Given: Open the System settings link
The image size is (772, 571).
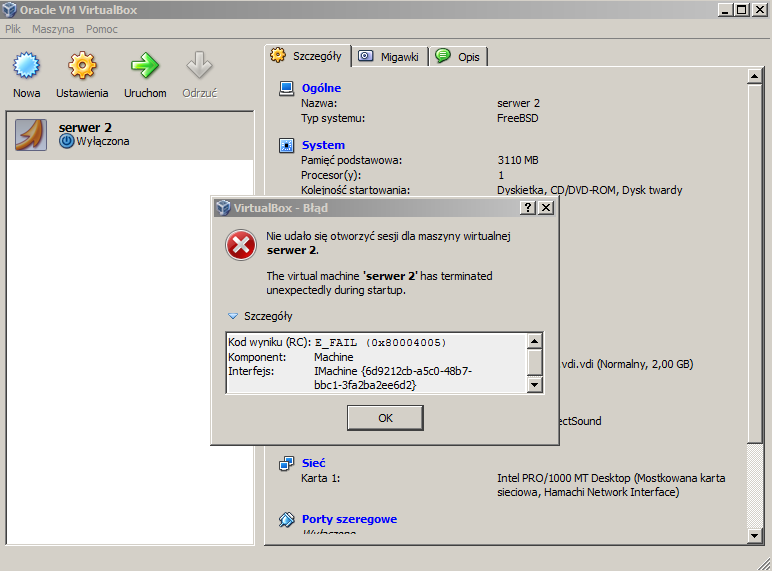Looking at the screenshot, I should coord(323,145).
